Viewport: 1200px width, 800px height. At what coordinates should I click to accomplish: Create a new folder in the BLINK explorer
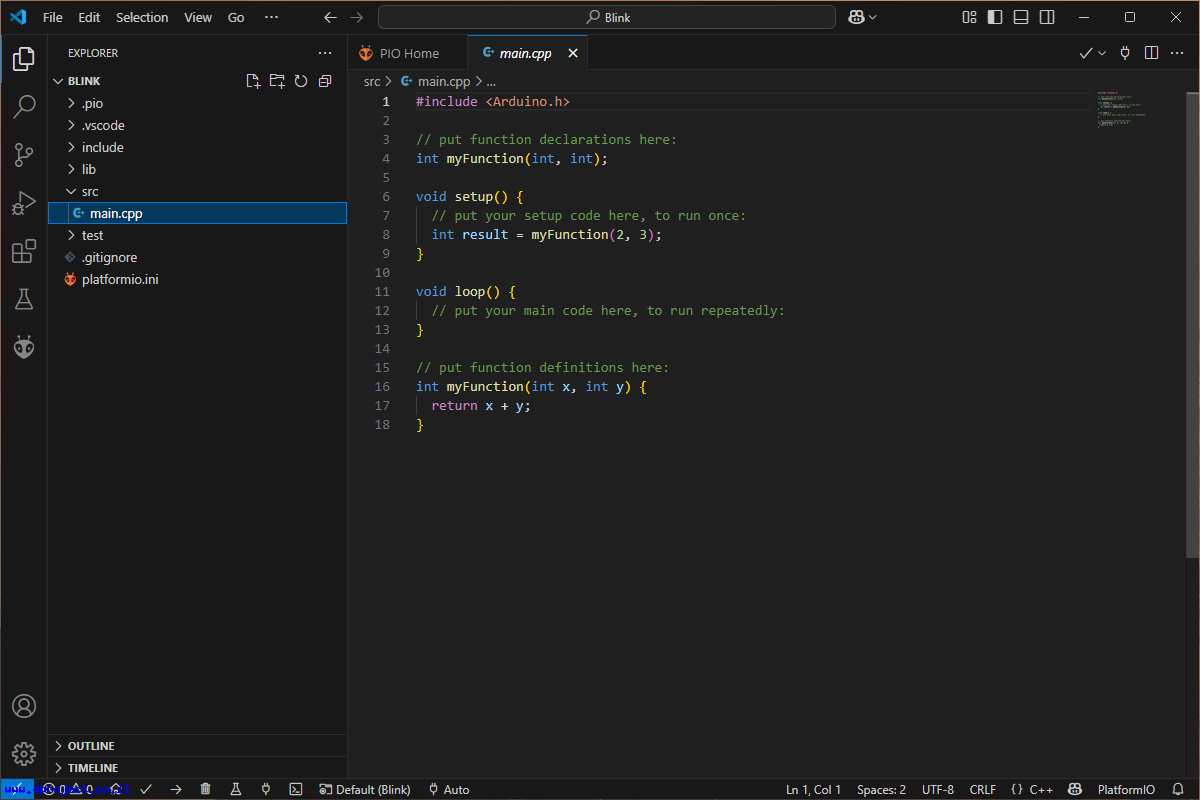277,81
